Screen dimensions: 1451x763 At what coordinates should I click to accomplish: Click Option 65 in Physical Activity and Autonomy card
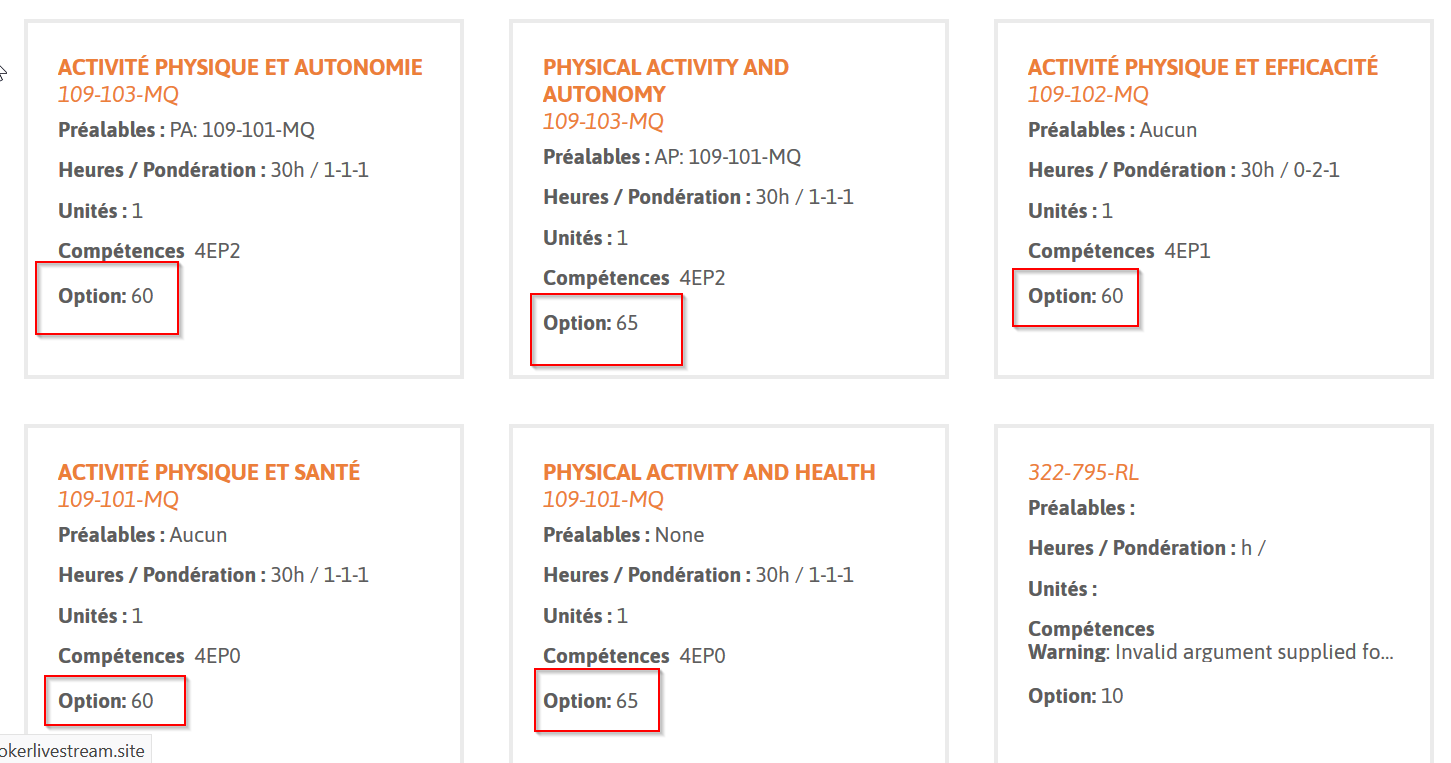(591, 324)
